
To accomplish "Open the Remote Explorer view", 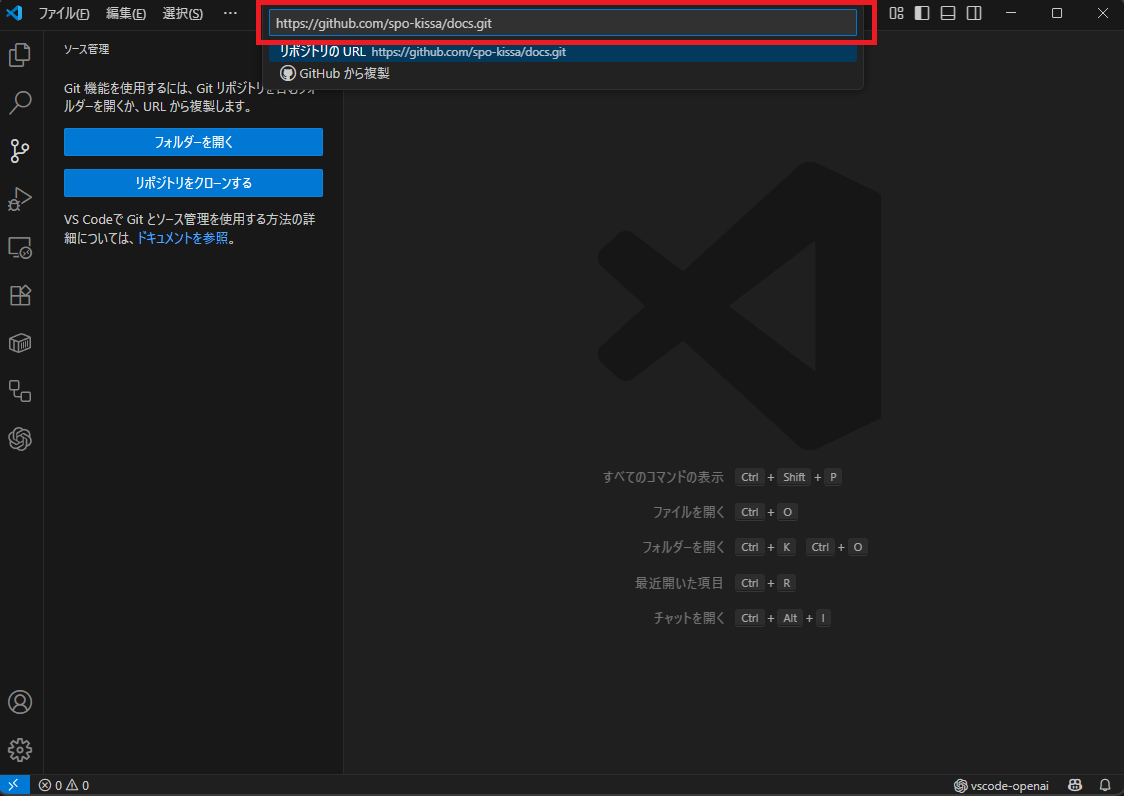I will pyautogui.click(x=20, y=247).
